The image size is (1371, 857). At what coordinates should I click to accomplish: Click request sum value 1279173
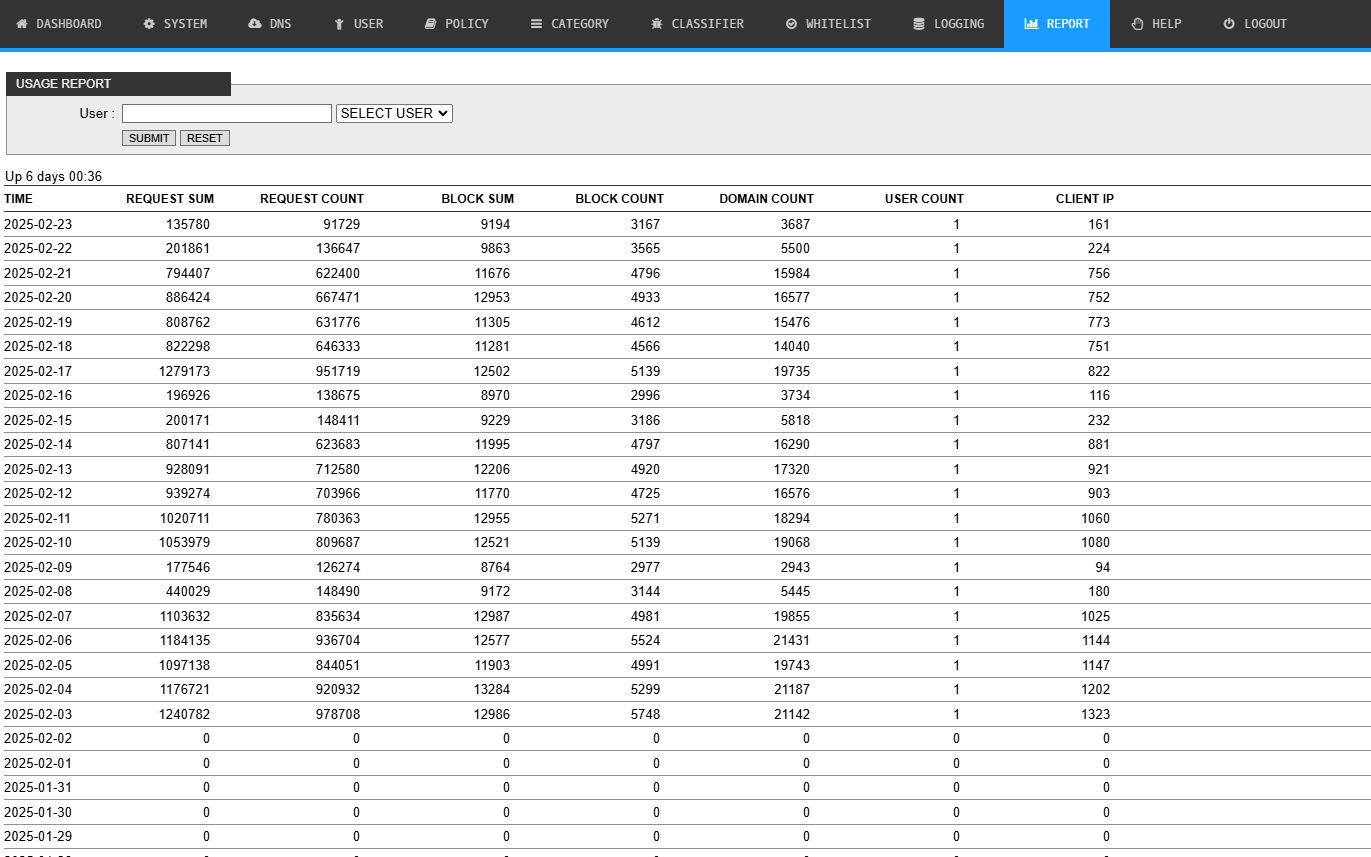[x=185, y=371]
